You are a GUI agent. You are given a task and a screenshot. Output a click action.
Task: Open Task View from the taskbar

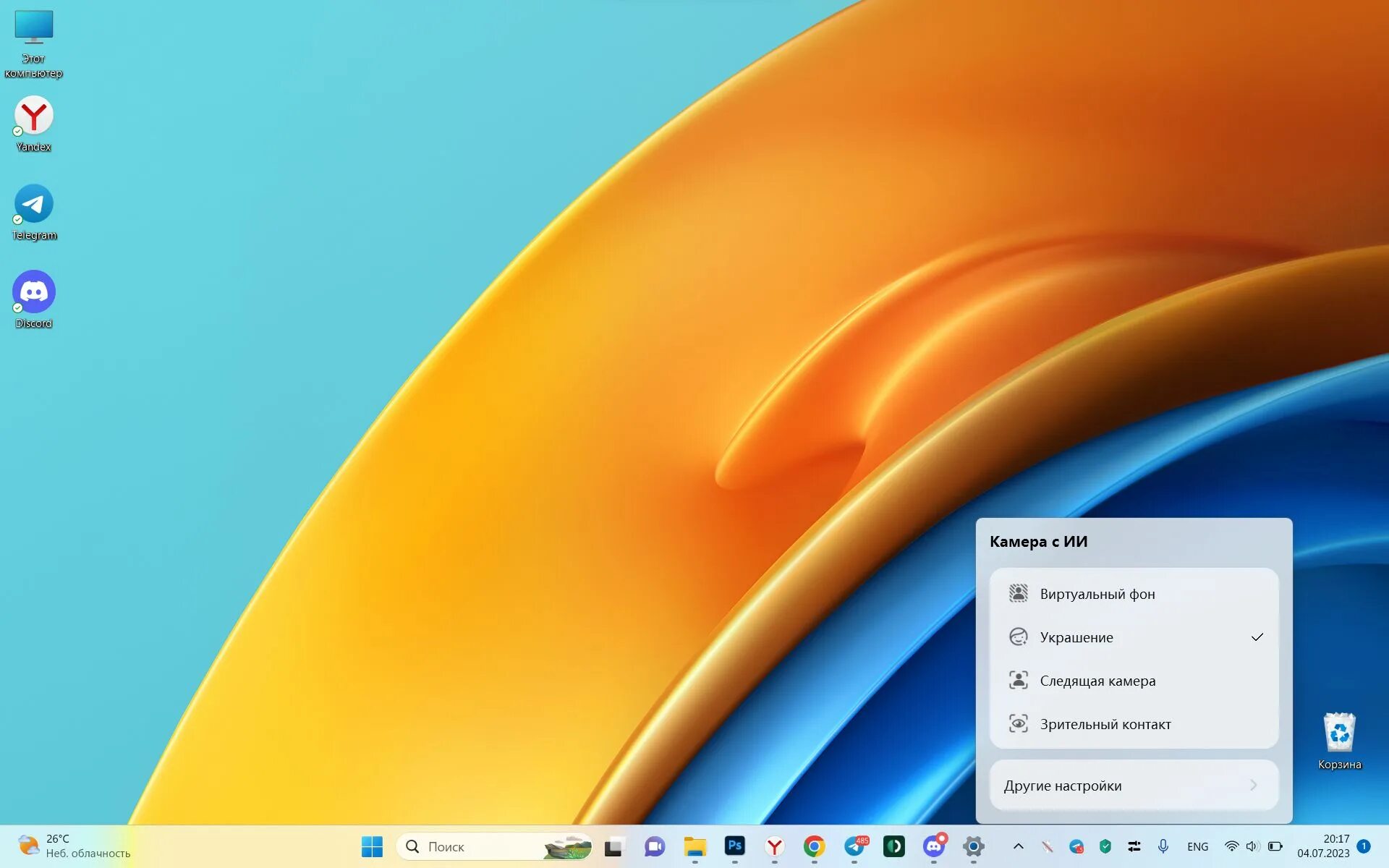click(x=615, y=846)
